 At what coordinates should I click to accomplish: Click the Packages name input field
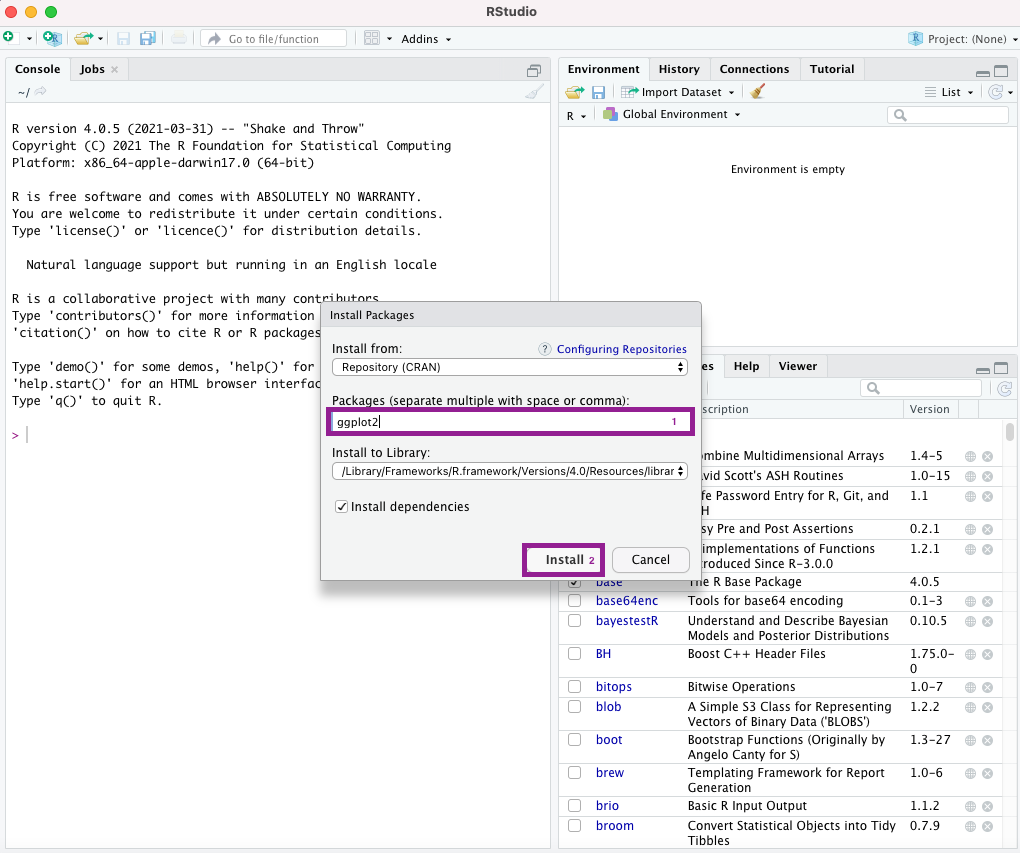500,422
